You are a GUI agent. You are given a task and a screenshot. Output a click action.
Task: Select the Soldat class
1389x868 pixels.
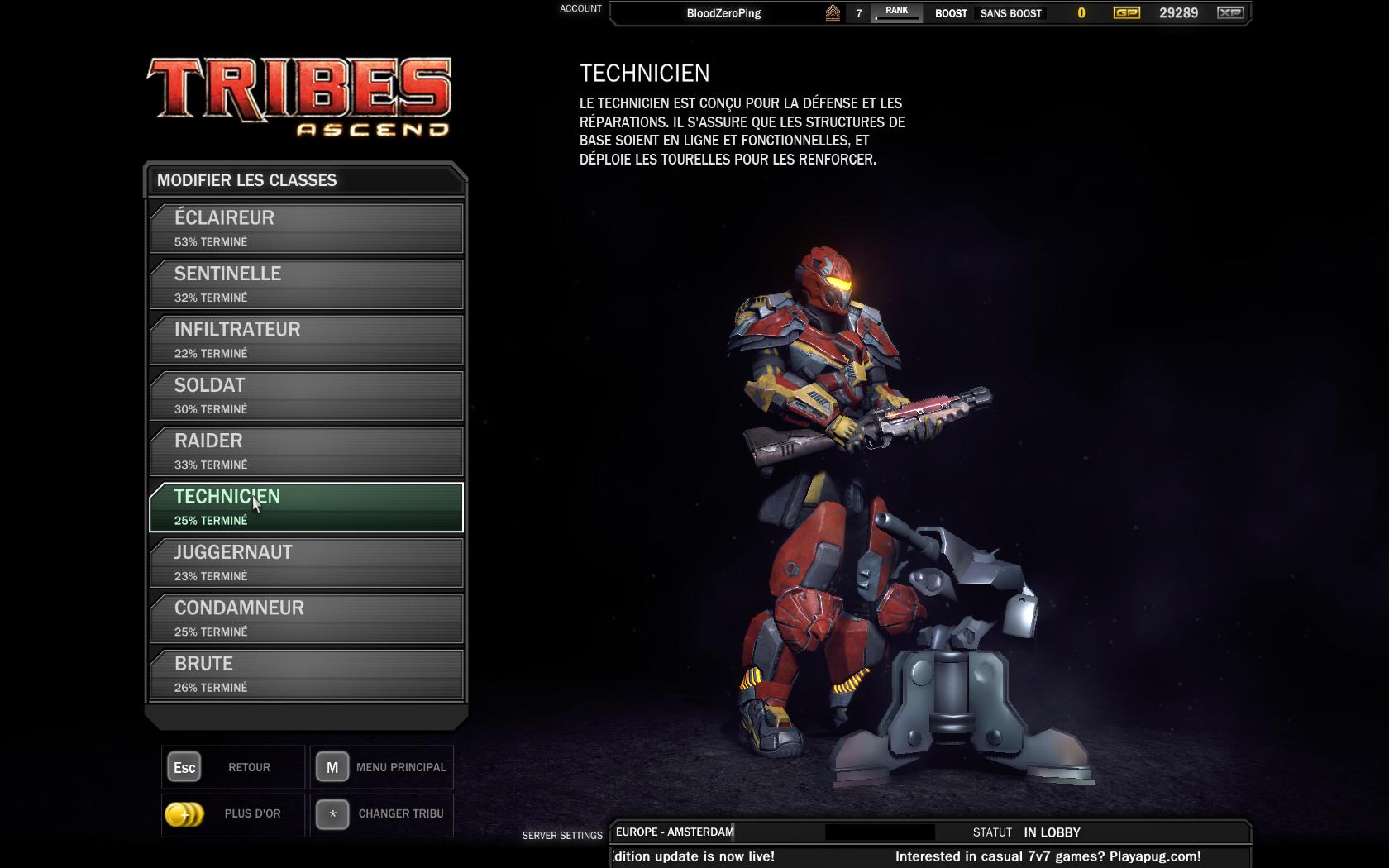(x=306, y=396)
